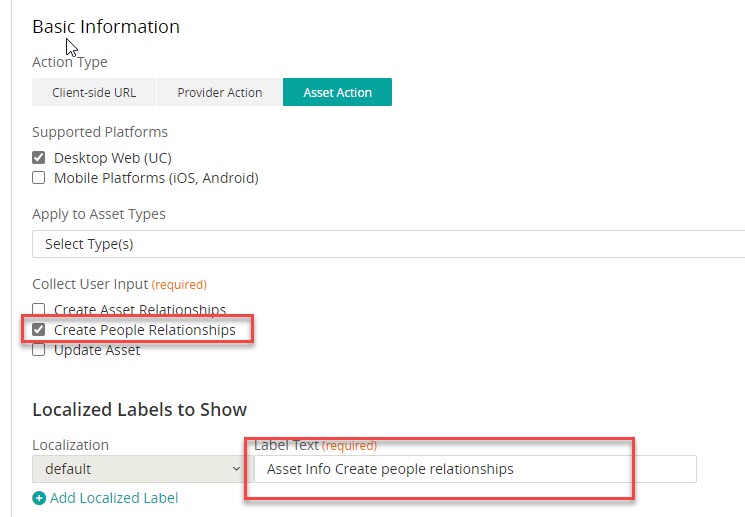The height and width of the screenshot is (517, 745).
Task: Click the green plus icon beside Add Localized Label
Action: [x=39, y=498]
